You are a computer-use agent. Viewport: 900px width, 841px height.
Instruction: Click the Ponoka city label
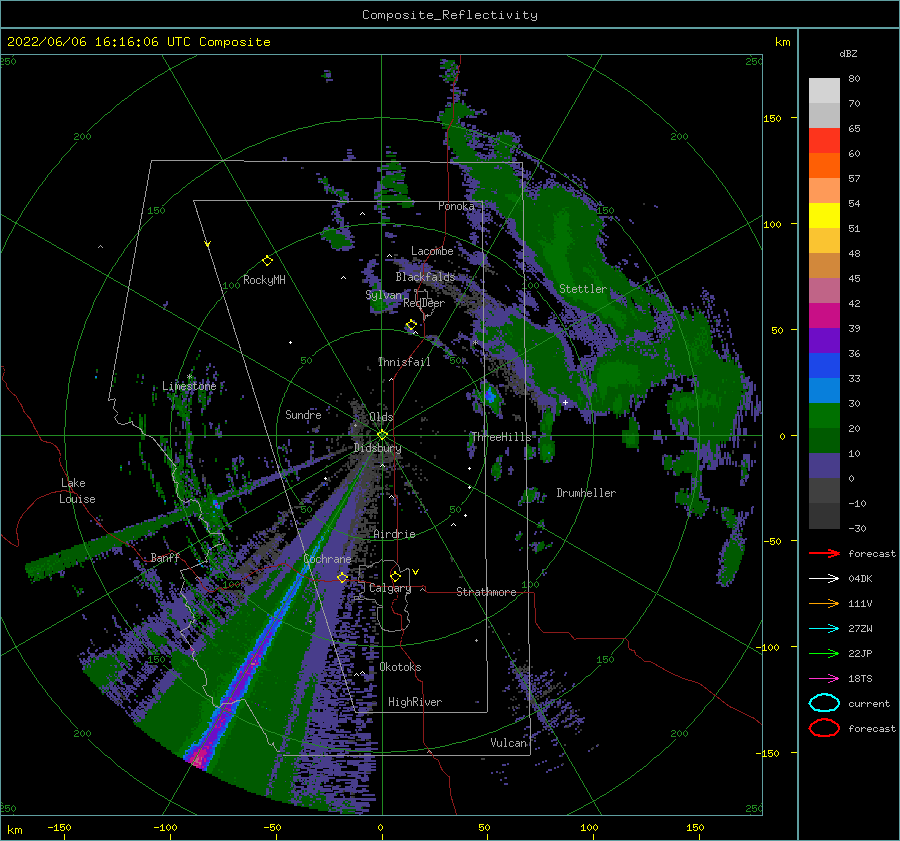point(456,206)
